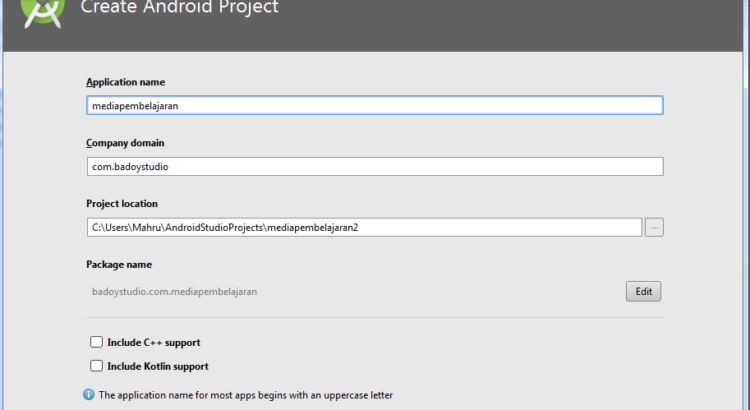
Task: Click the uppercase letter hint message
Action: [245, 395]
